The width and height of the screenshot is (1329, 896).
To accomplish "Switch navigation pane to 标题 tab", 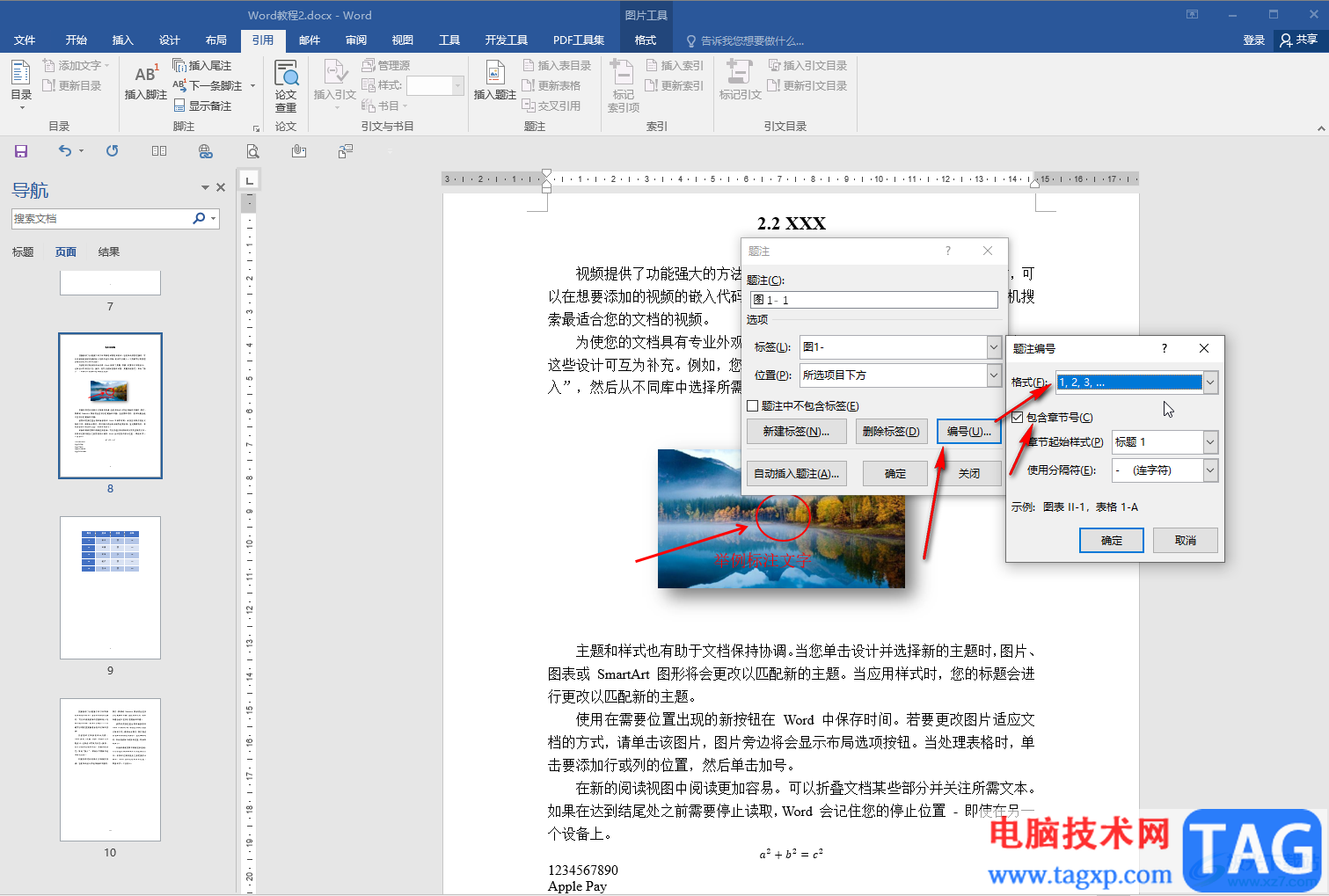I will pyautogui.click(x=23, y=252).
